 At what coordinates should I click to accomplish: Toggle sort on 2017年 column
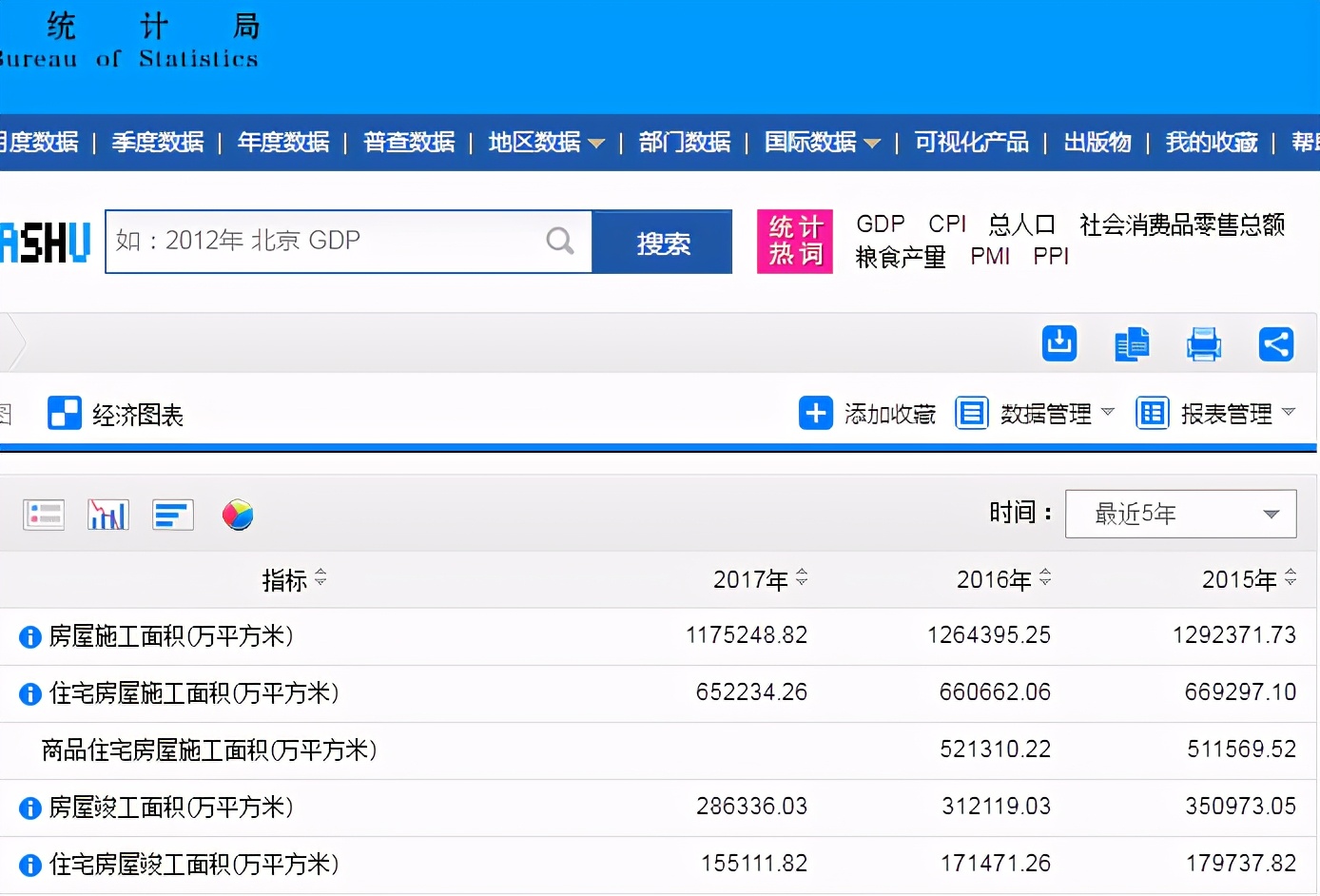(x=802, y=577)
